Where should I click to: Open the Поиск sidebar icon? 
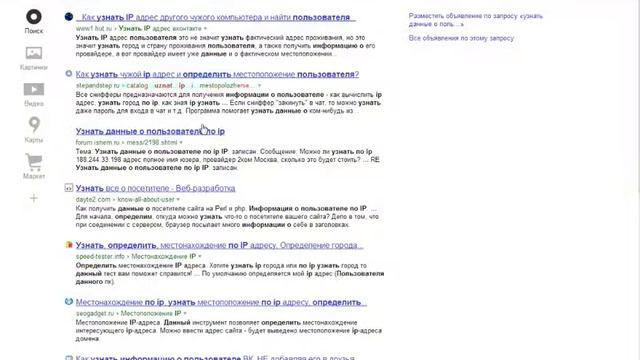tap(34, 17)
